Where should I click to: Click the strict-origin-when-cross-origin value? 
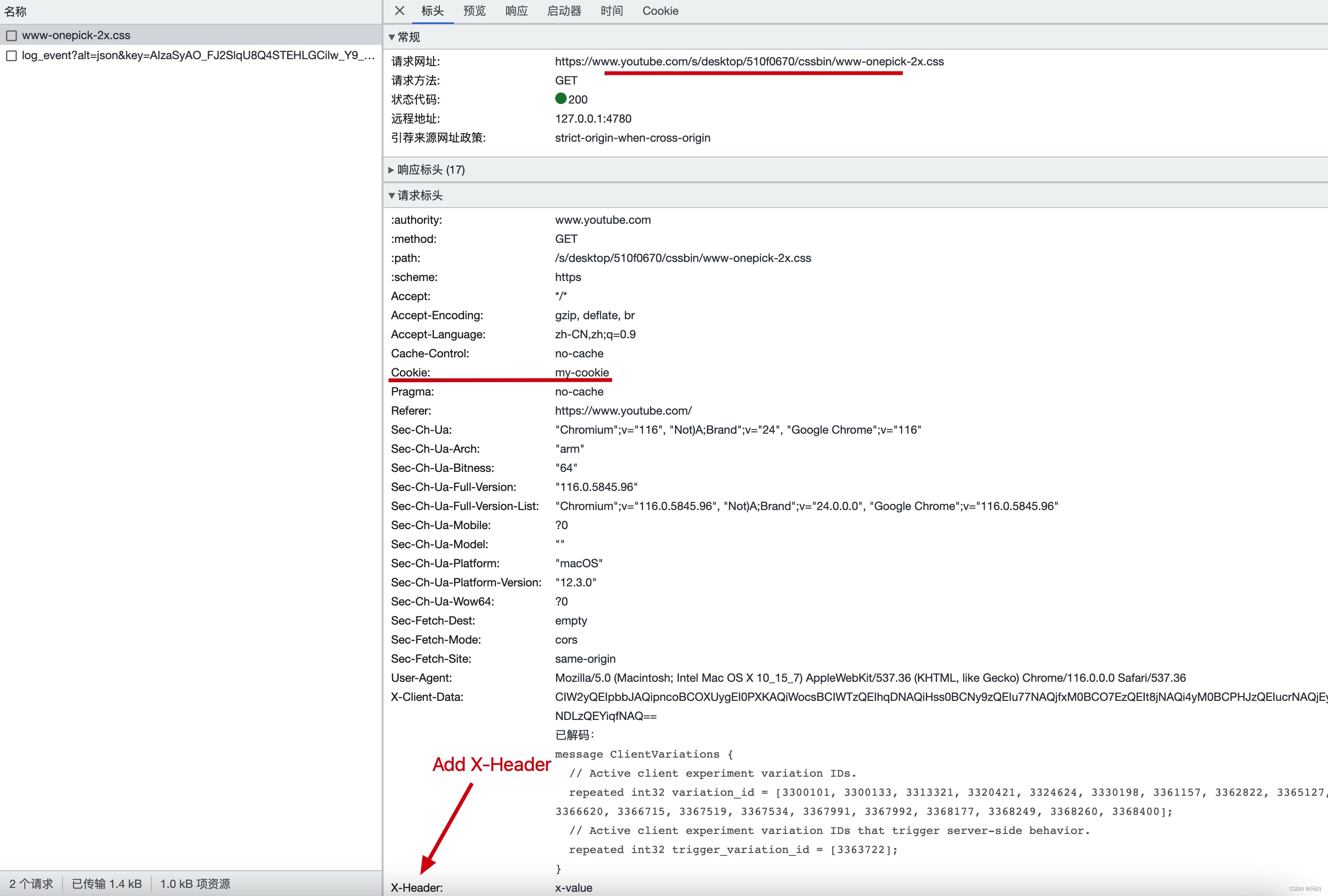(x=633, y=138)
